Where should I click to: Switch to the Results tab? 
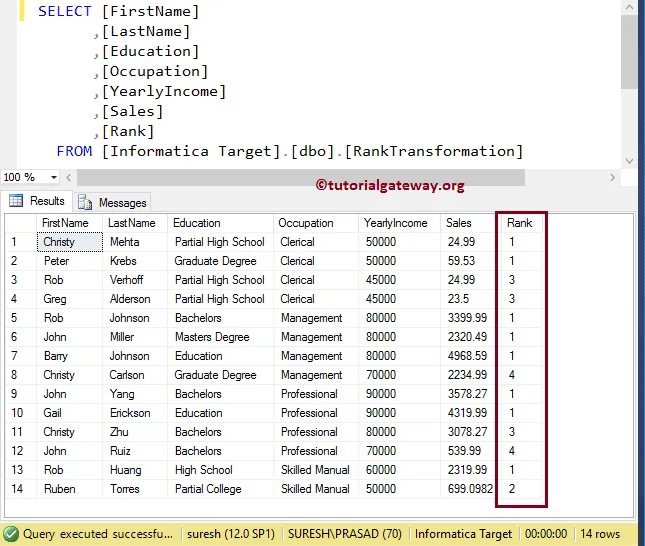point(37,201)
